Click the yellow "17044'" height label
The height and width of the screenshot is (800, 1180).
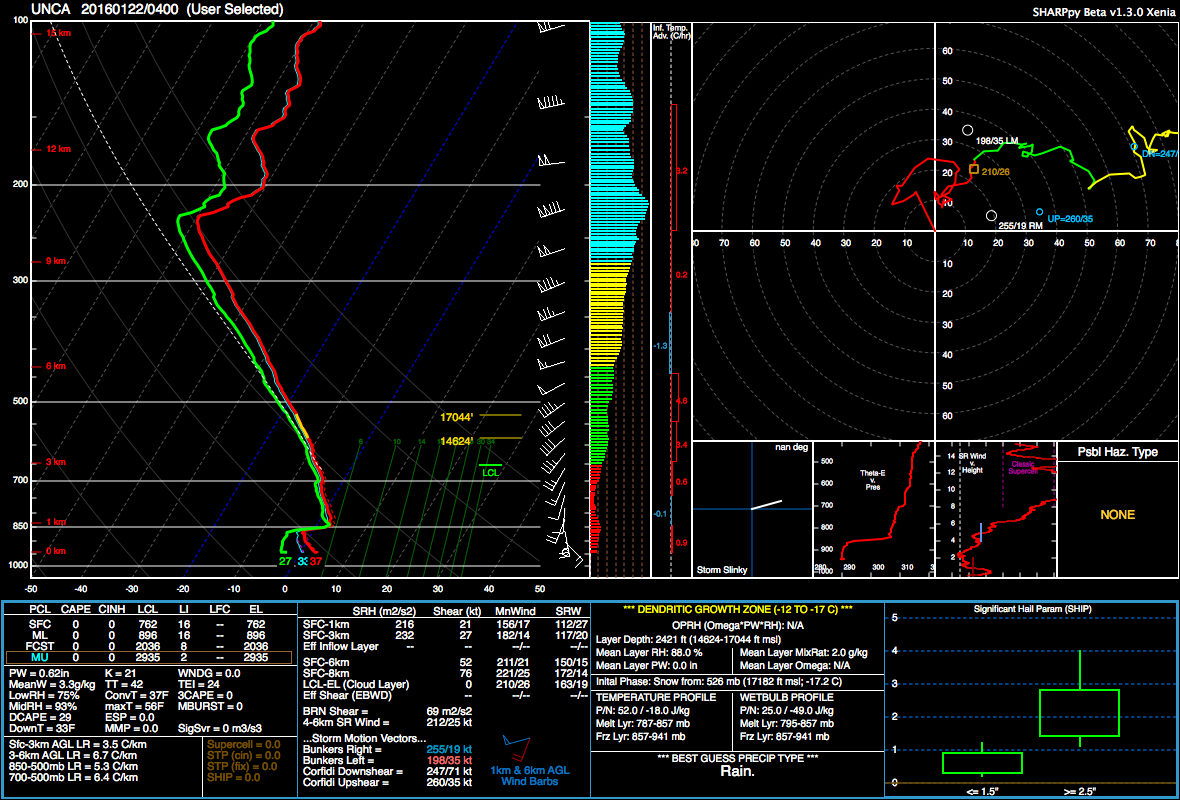pos(457,417)
